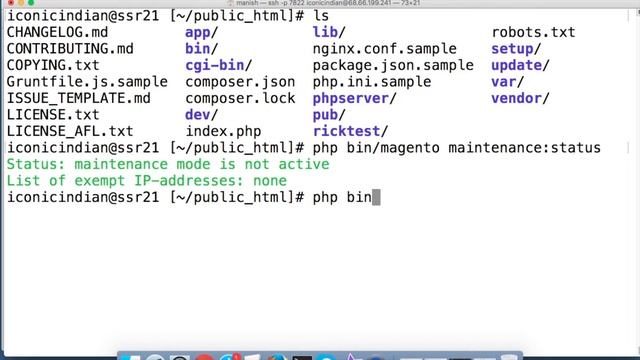Click the 'List of exempt IP-addresses: none' line
Viewport: 640px width, 360px height.
(x=147, y=180)
